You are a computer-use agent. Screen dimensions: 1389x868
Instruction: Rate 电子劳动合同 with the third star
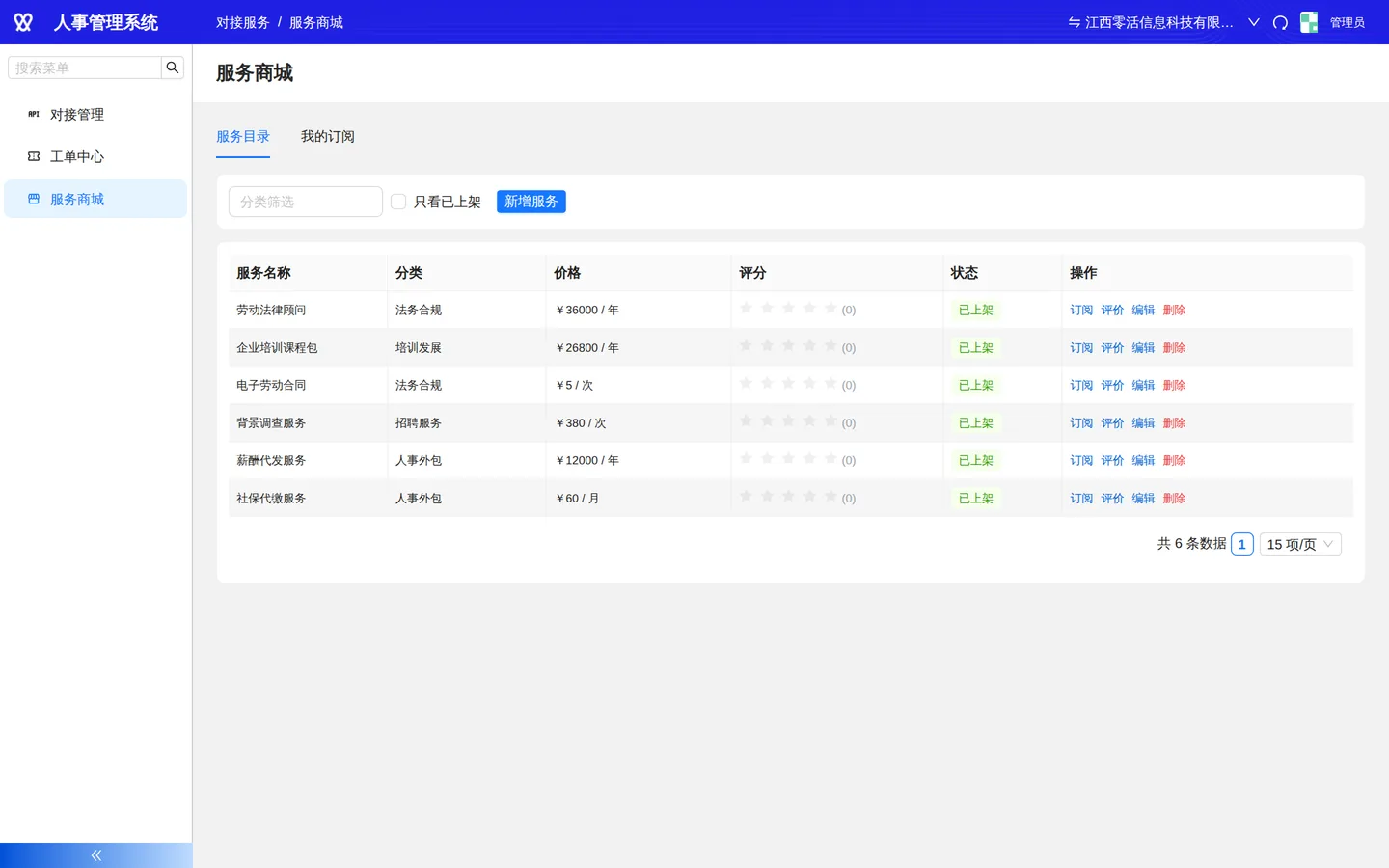(788, 384)
